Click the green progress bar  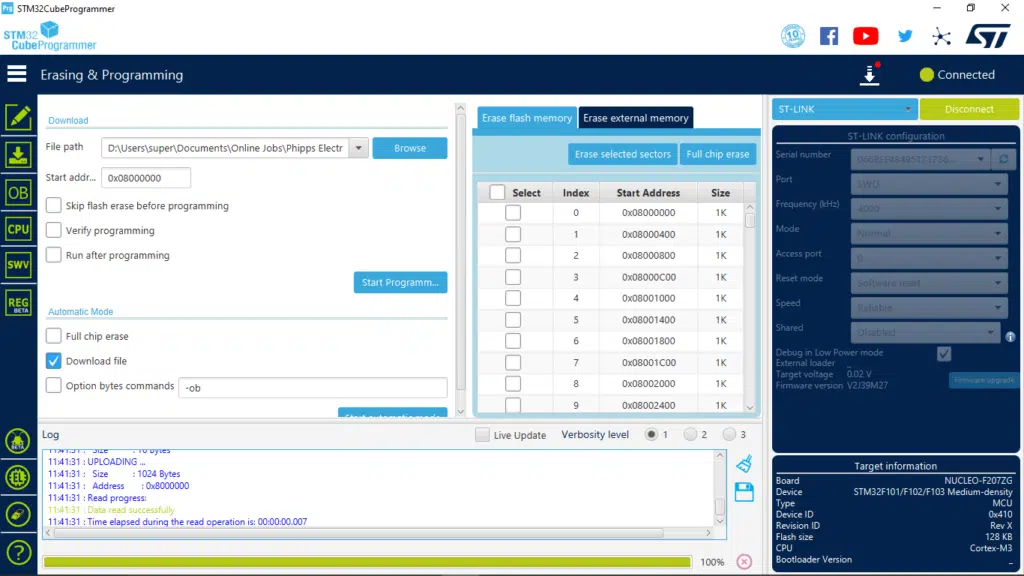point(367,562)
